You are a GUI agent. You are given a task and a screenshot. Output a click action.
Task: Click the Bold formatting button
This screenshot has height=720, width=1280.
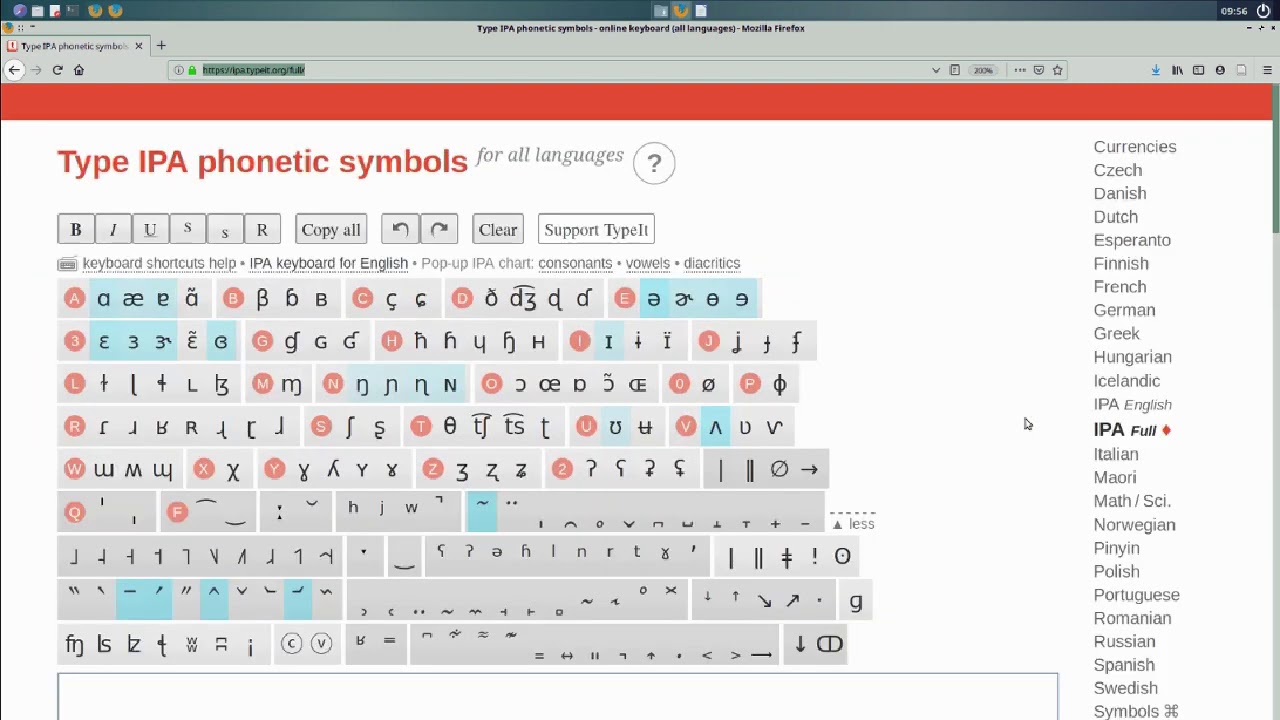[x=75, y=230]
